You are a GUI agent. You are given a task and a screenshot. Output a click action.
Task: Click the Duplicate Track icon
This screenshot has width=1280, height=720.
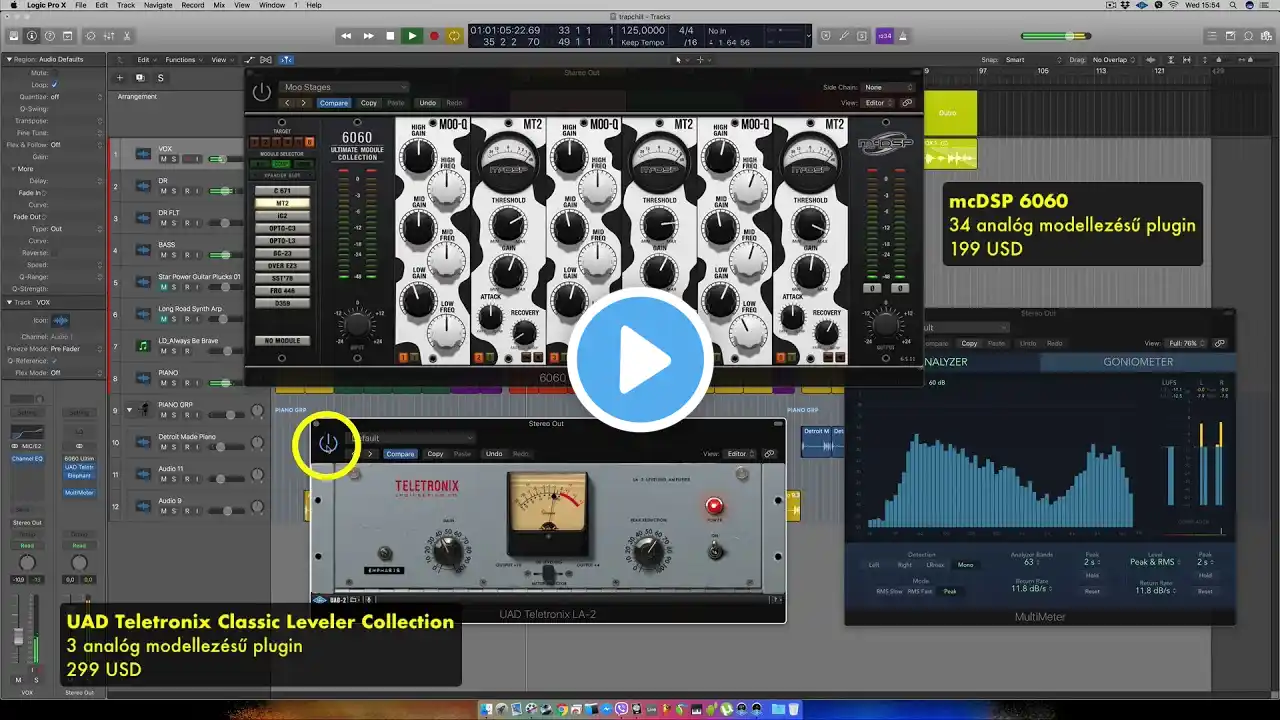pos(140,78)
